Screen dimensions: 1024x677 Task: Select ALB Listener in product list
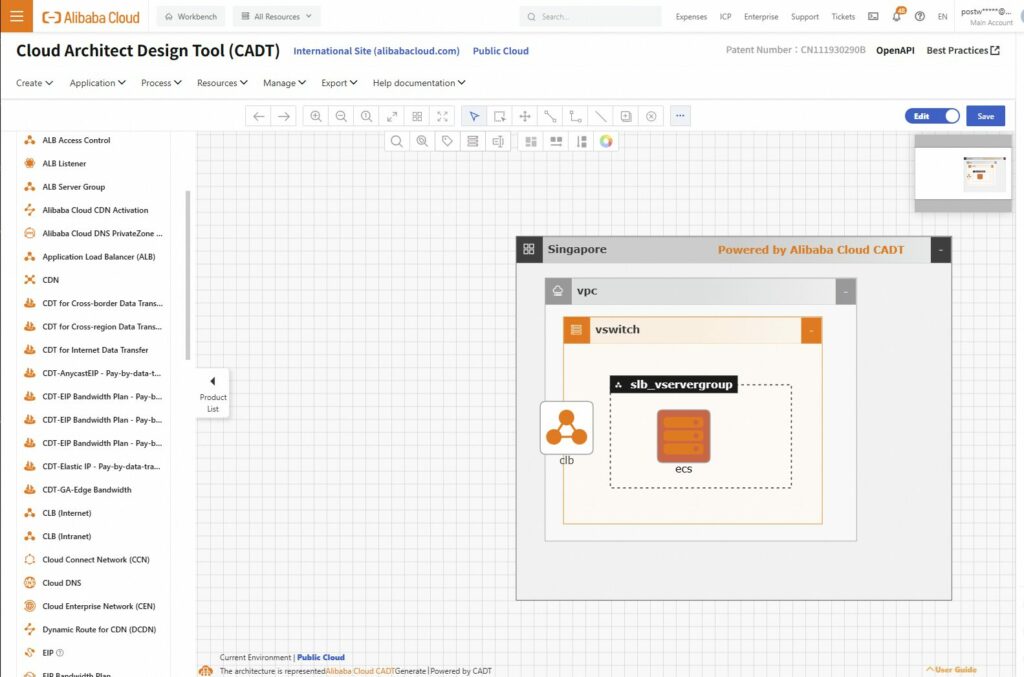pyautogui.click(x=63, y=164)
